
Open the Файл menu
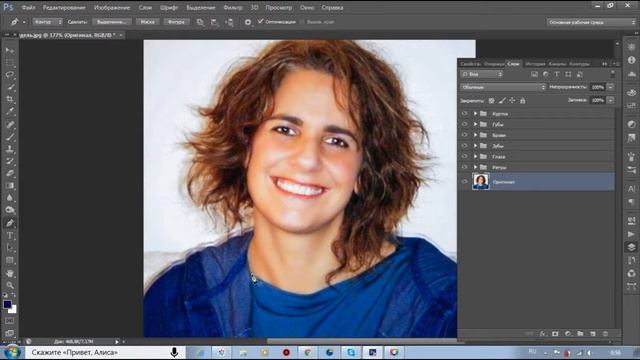coord(28,7)
